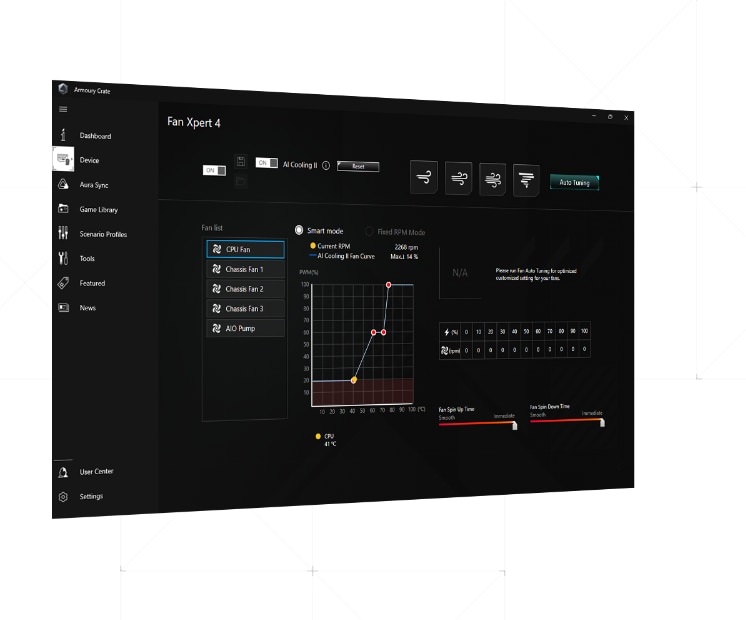Image resolution: width=746 pixels, height=620 pixels.
Task: Activate the tornado full speed preset icon
Action: (526, 180)
